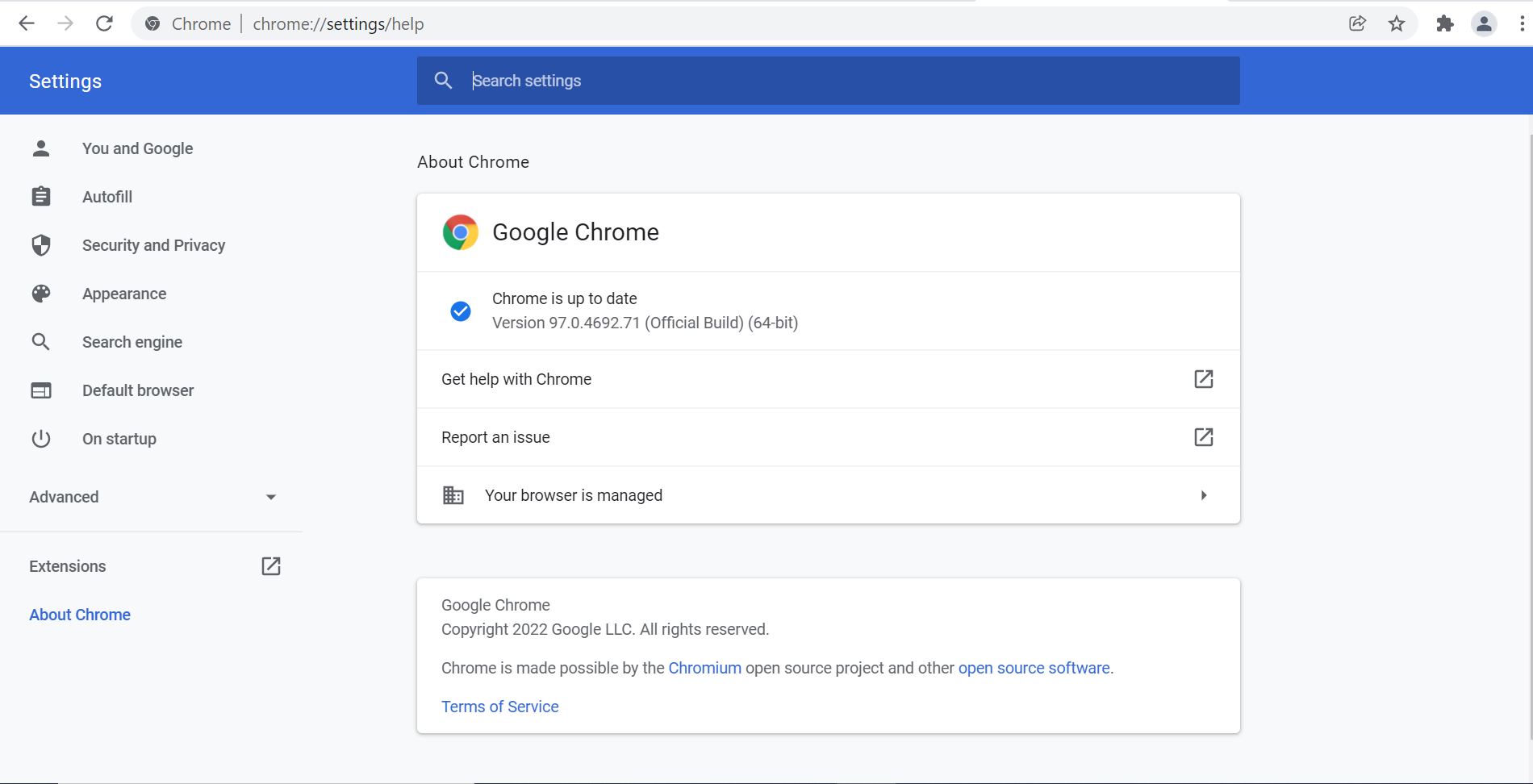Click the browser back arrow
This screenshot has height=784, width=1533.
click(x=27, y=23)
